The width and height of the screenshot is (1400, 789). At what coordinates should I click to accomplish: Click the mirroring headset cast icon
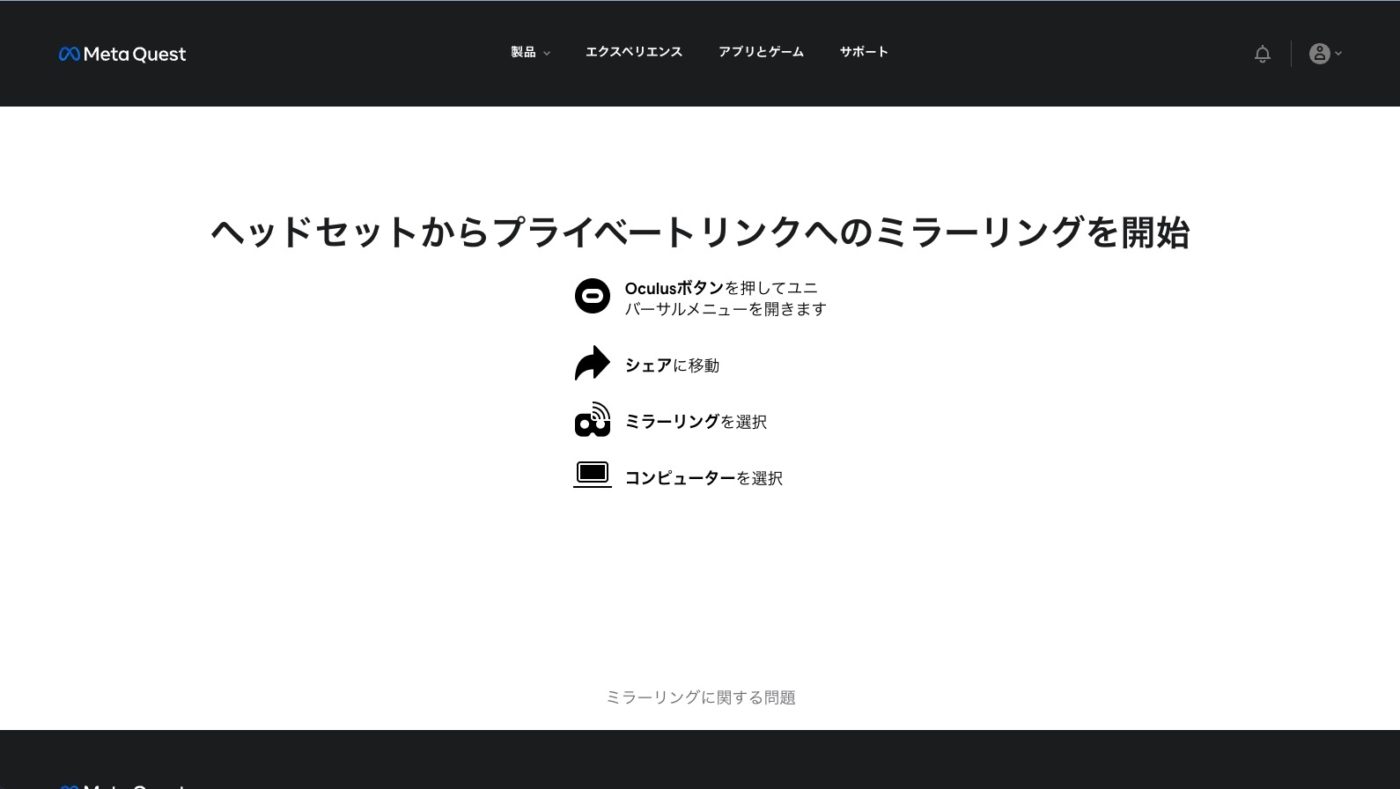click(x=592, y=419)
